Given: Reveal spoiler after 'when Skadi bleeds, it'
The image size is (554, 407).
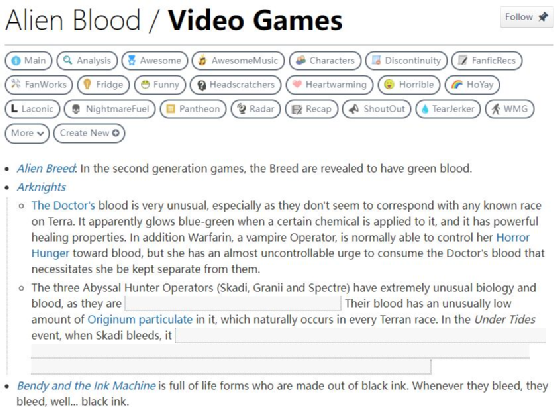Looking at the screenshot, I should click(360, 335).
